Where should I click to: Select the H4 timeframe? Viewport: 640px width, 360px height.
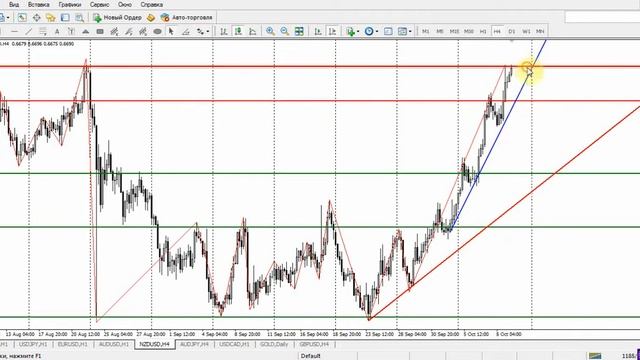coord(497,31)
